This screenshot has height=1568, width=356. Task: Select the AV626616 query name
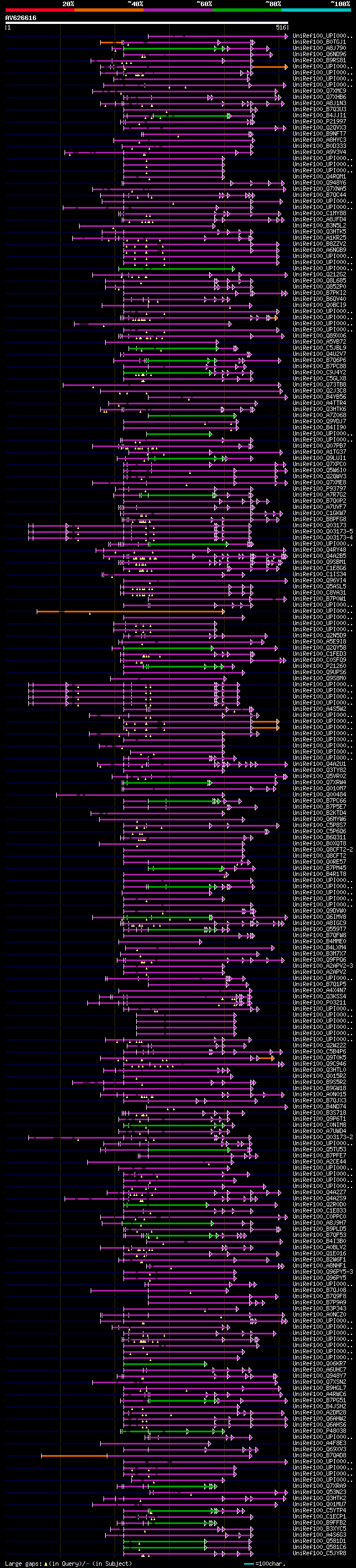[21, 18]
